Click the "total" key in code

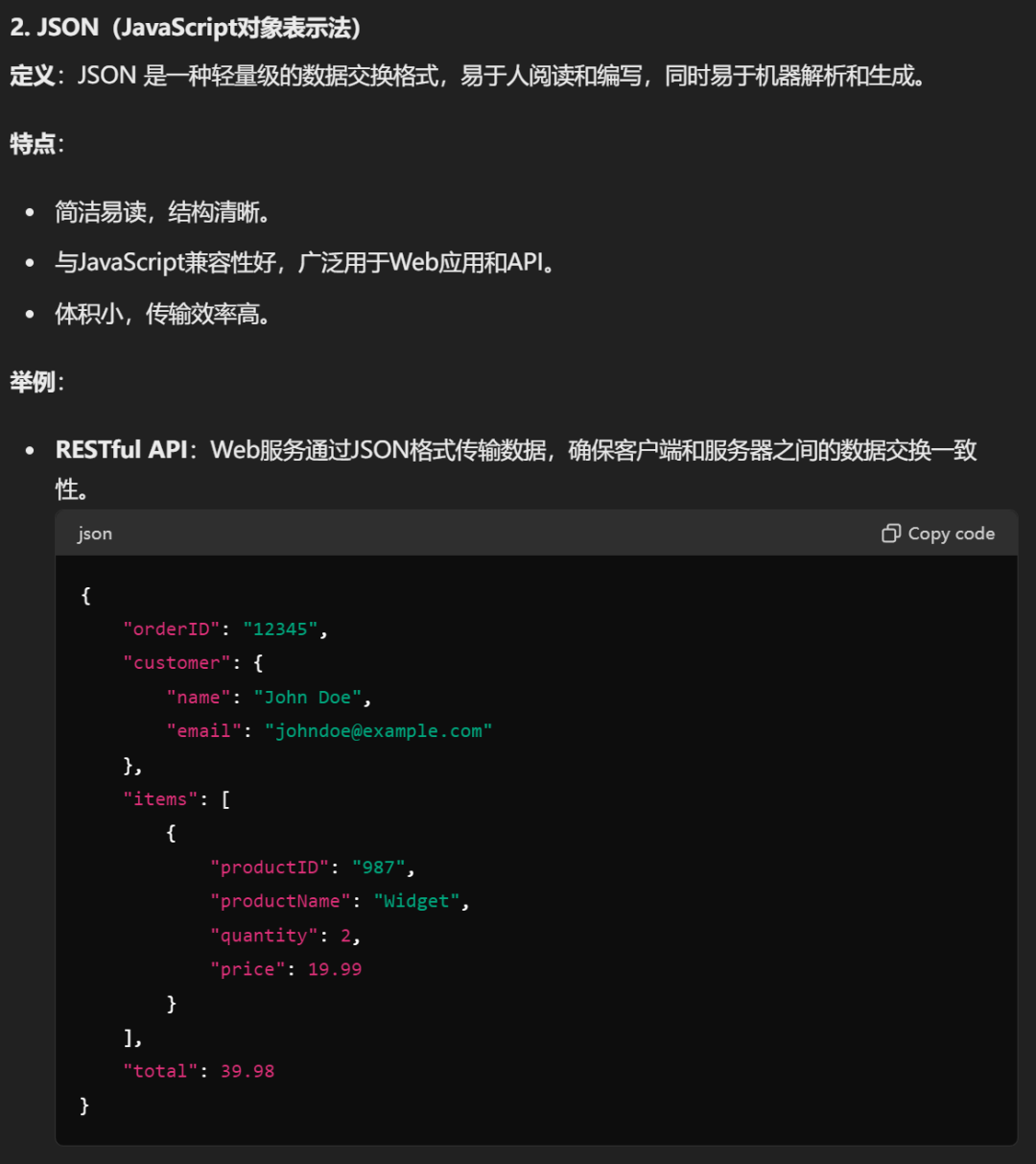pyautogui.click(x=161, y=1071)
